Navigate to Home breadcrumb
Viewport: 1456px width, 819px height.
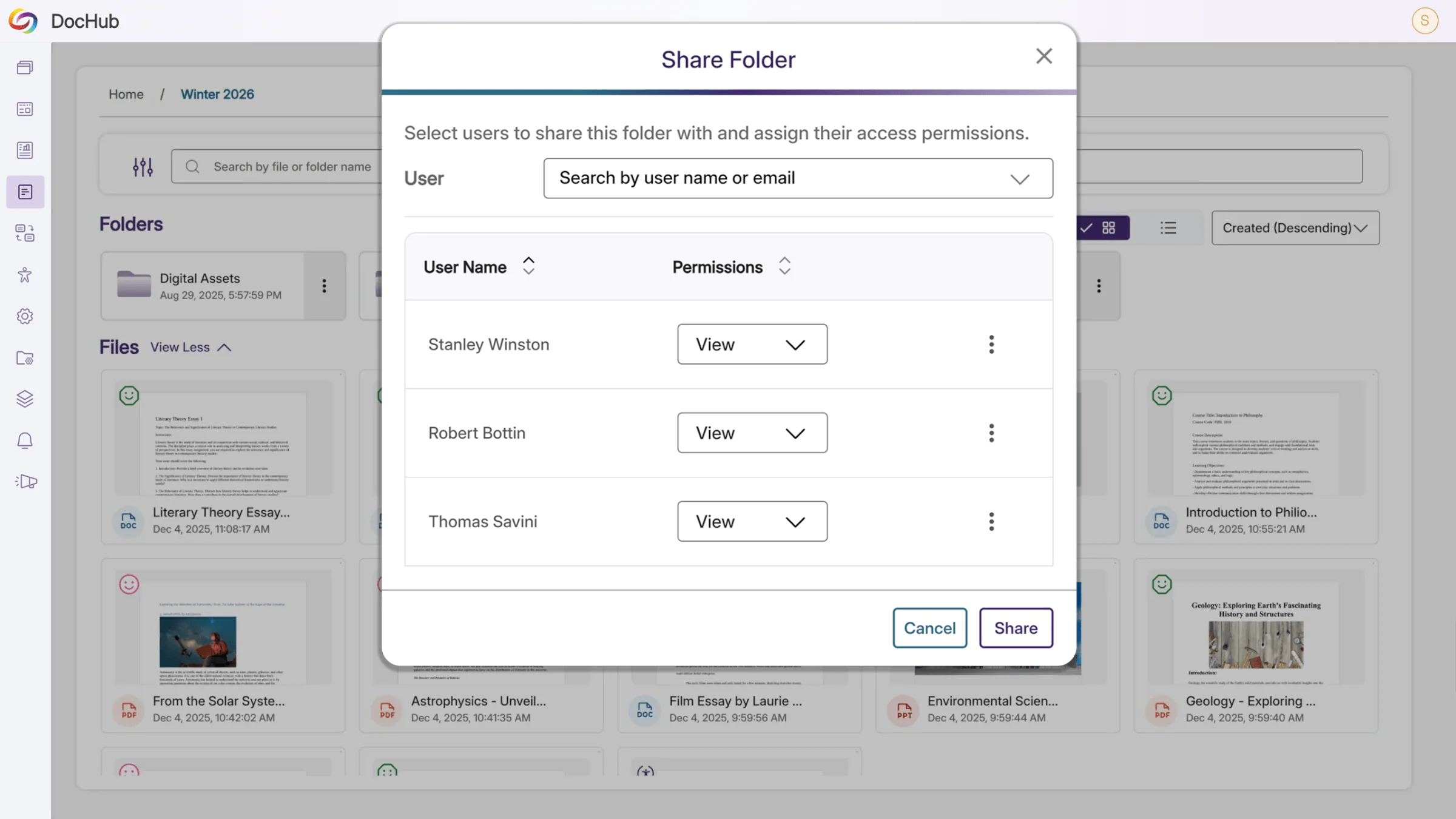click(126, 94)
